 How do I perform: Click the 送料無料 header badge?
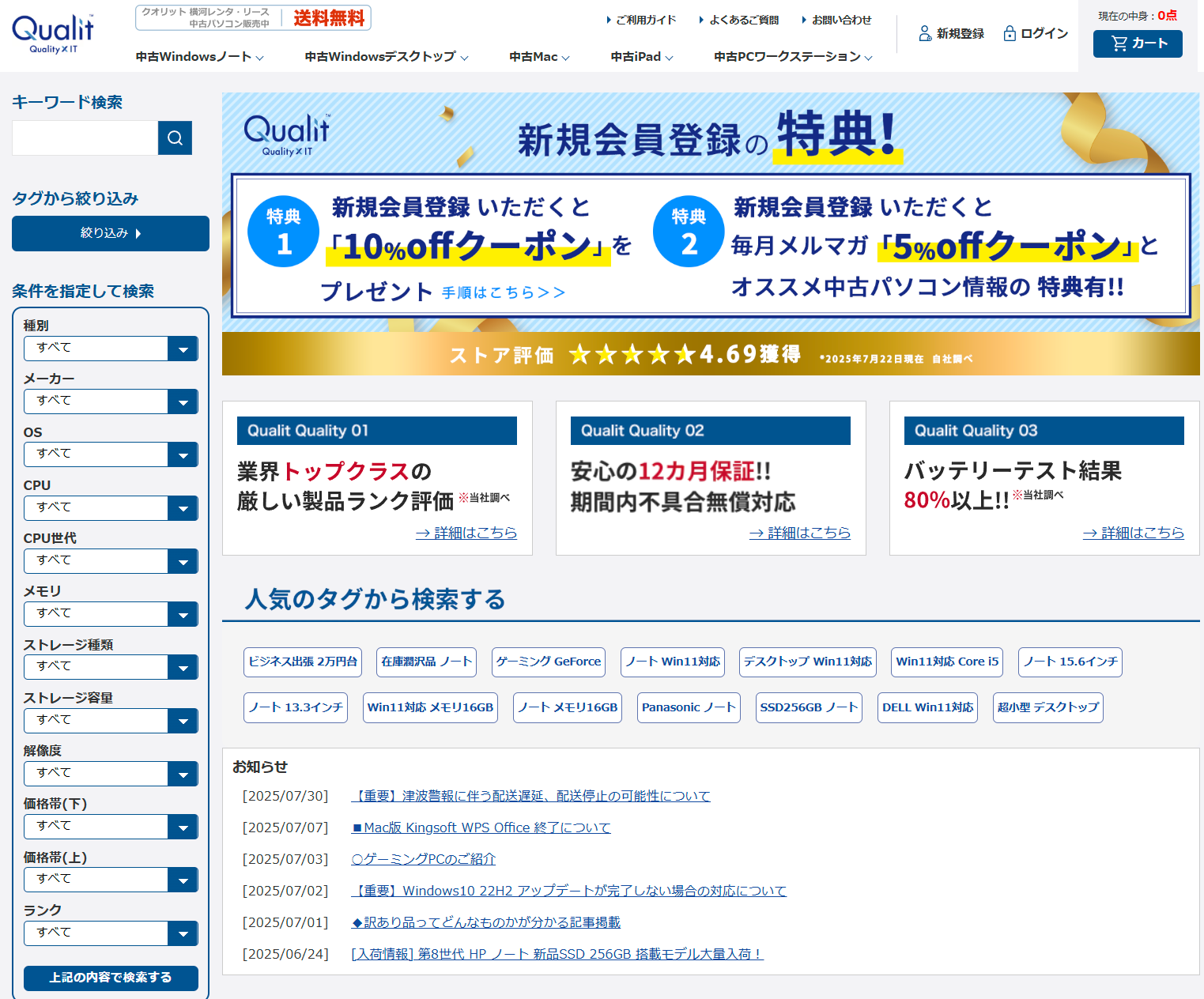[329, 18]
